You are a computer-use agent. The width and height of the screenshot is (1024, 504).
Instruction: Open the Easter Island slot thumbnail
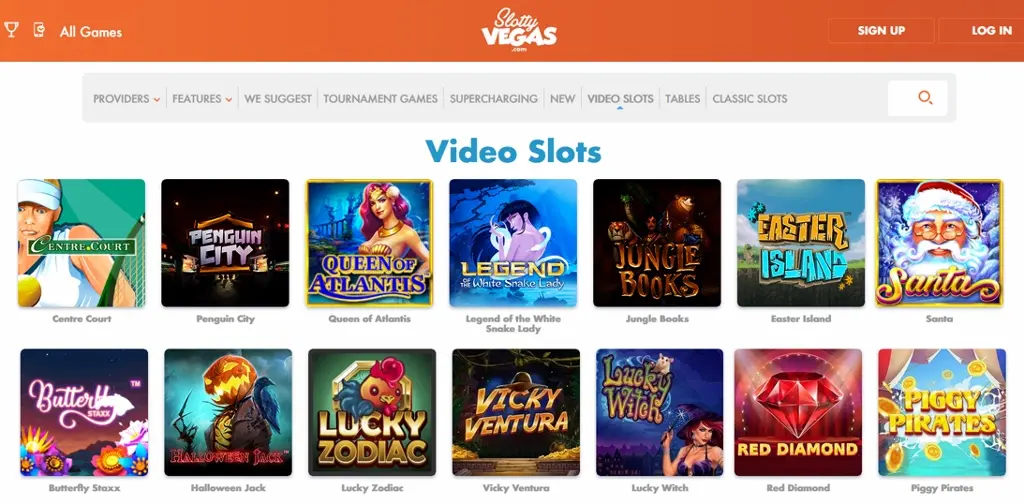point(801,243)
